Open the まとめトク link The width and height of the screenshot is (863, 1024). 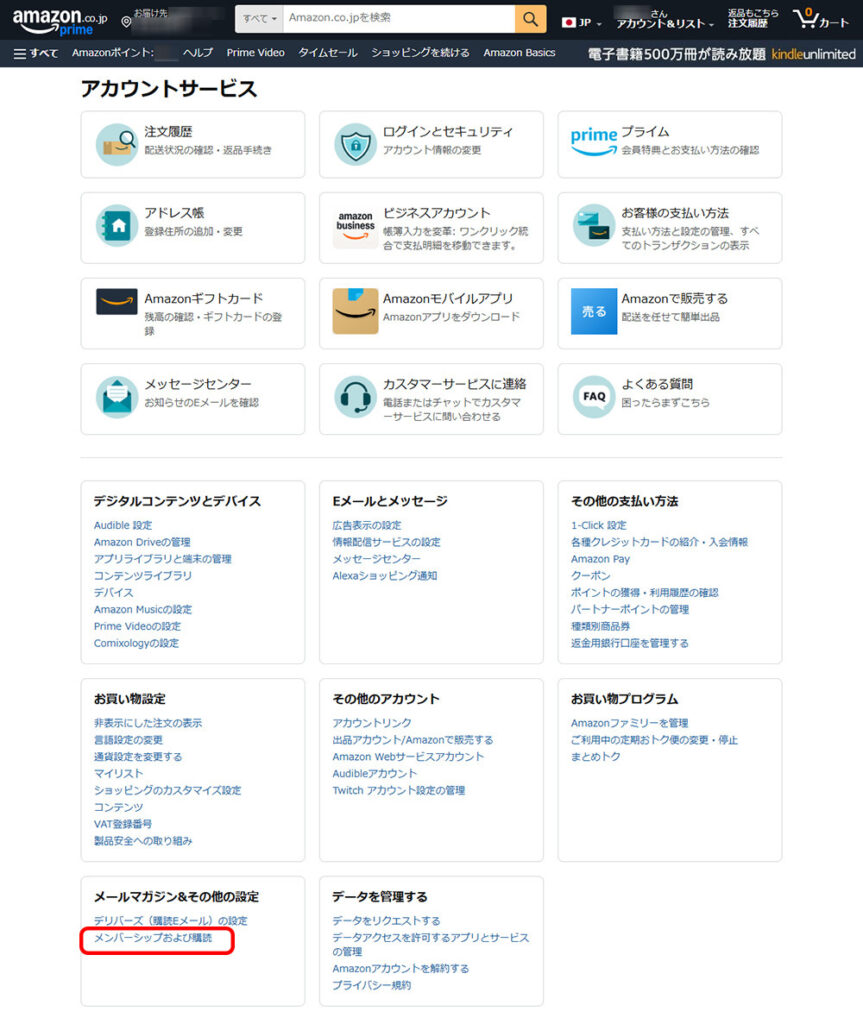click(596, 757)
